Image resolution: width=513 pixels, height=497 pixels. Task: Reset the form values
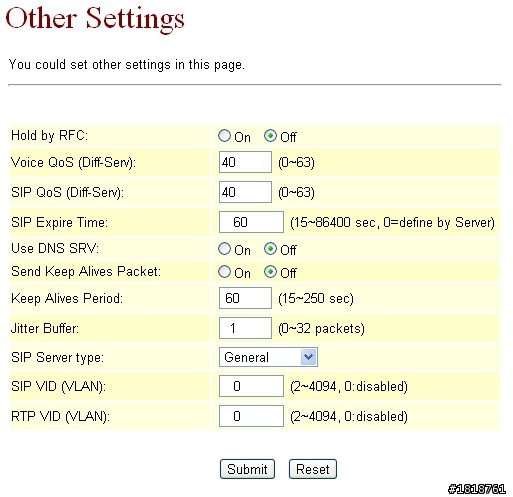coord(313,469)
